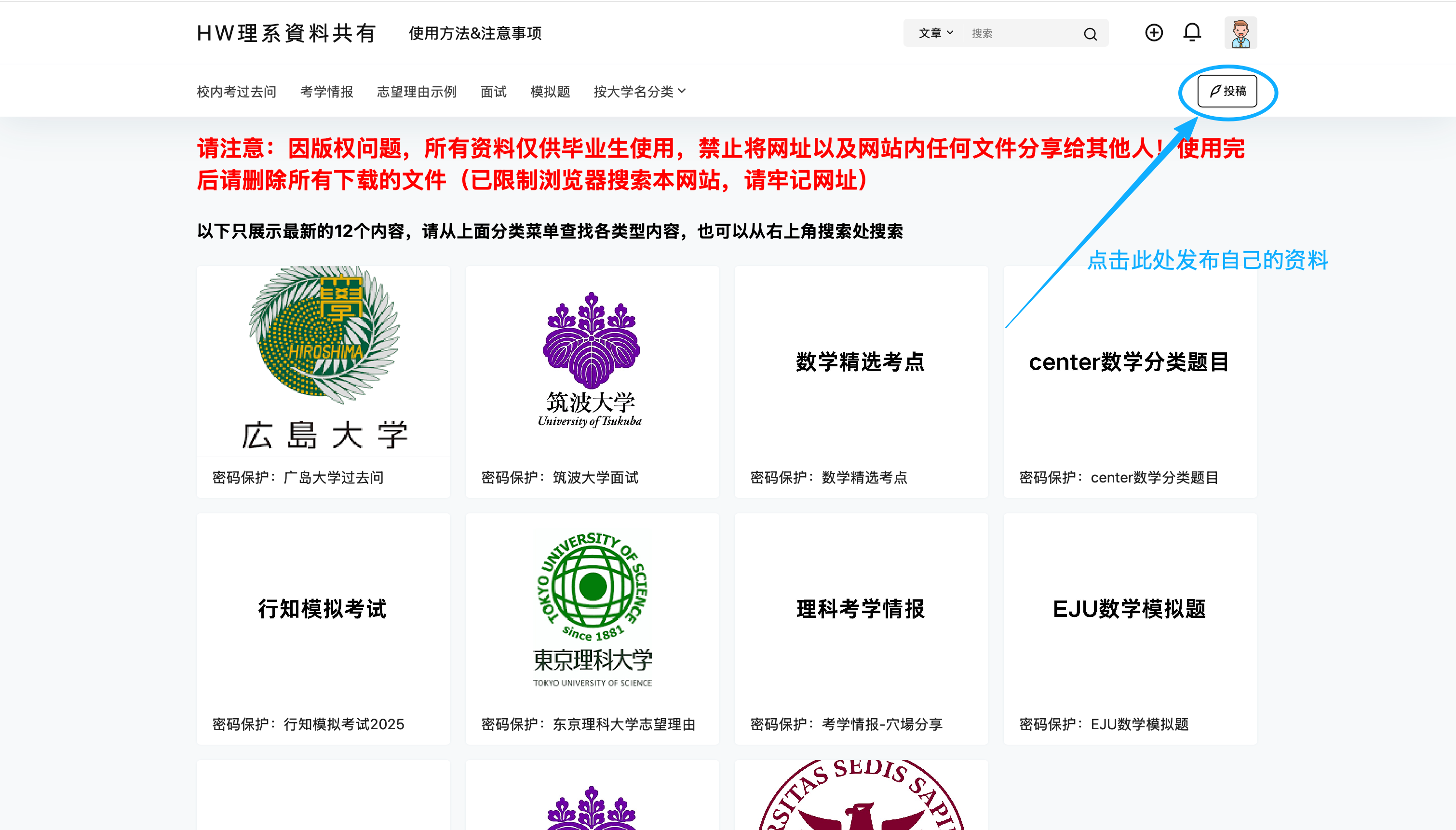Screen dimensions: 1456x830
Task: Open link 密码保护：考学情报-穴場分享
Action: (x=846, y=724)
